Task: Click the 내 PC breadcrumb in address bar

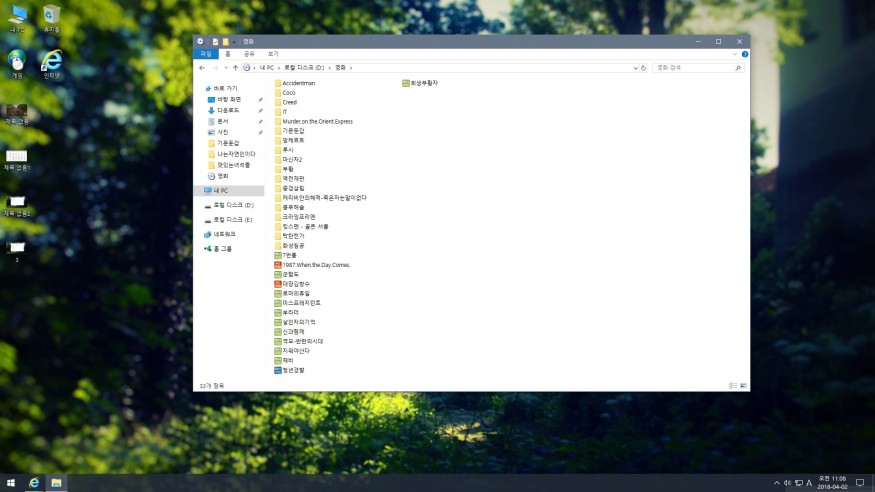Action: (x=267, y=68)
